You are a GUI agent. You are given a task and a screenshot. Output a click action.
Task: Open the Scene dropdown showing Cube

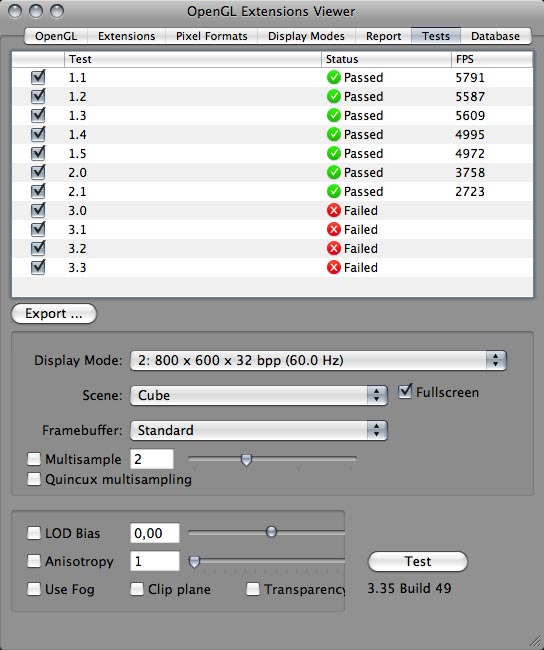(259, 395)
